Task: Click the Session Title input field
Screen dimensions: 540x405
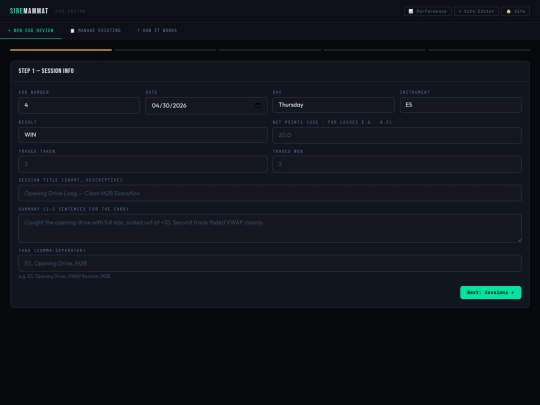Action: tap(270, 193)
